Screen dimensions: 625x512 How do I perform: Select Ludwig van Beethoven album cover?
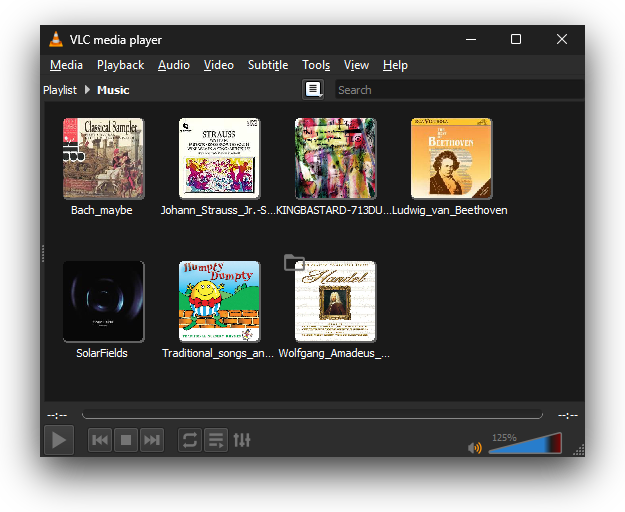tap(451, 158)
